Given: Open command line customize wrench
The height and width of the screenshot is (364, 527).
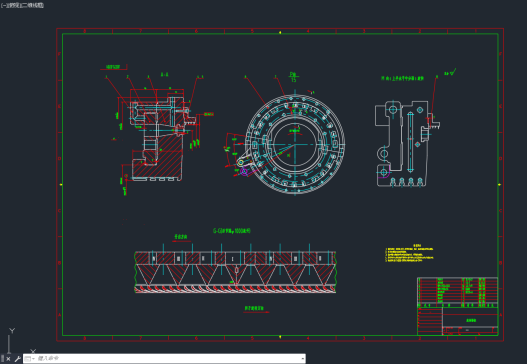Looking at the screenshot, I should point(17,359).
